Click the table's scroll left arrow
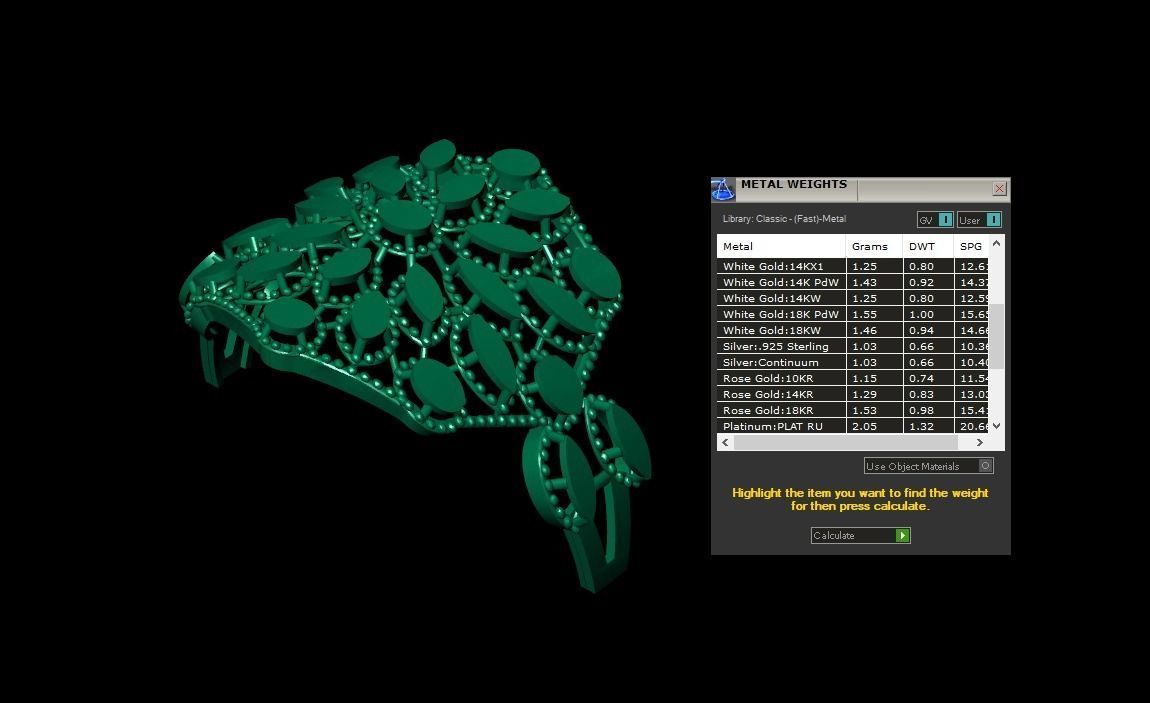Viewport: 1150px width, 703px height. pyautogui.click(x=725, y=442)
